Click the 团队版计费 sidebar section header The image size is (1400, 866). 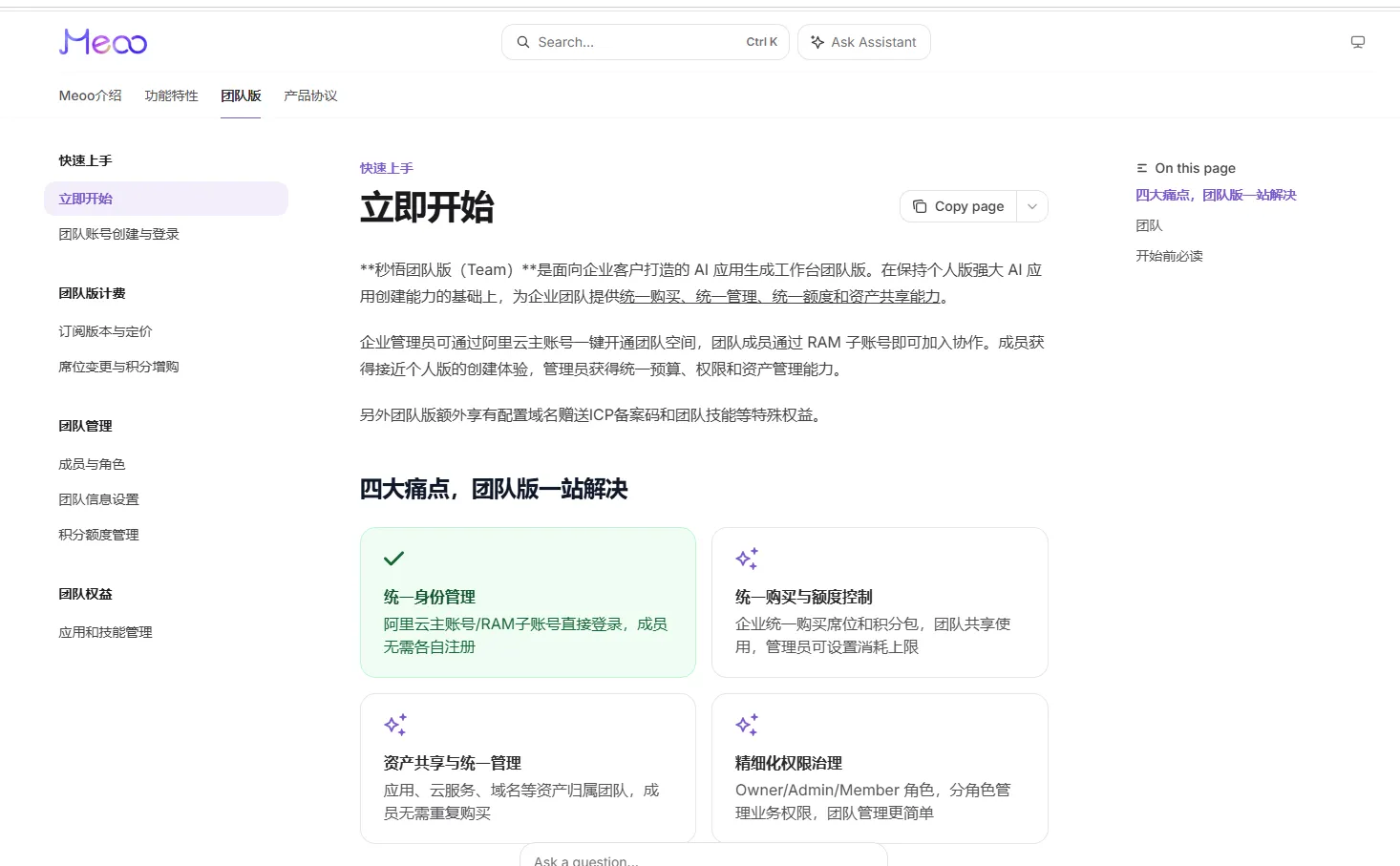coord(93,293)
